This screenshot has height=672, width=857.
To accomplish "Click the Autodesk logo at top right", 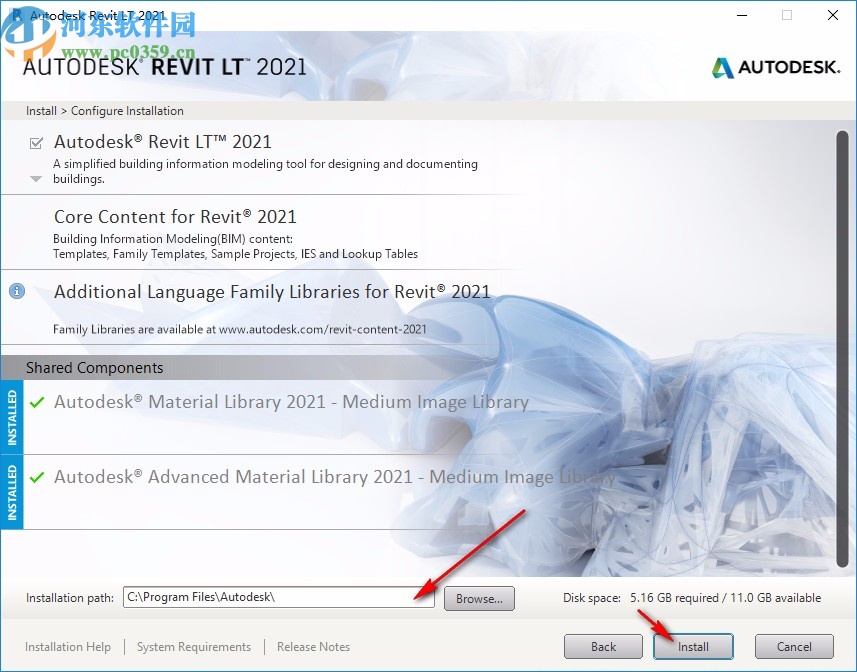I will [x=776, y=68].
